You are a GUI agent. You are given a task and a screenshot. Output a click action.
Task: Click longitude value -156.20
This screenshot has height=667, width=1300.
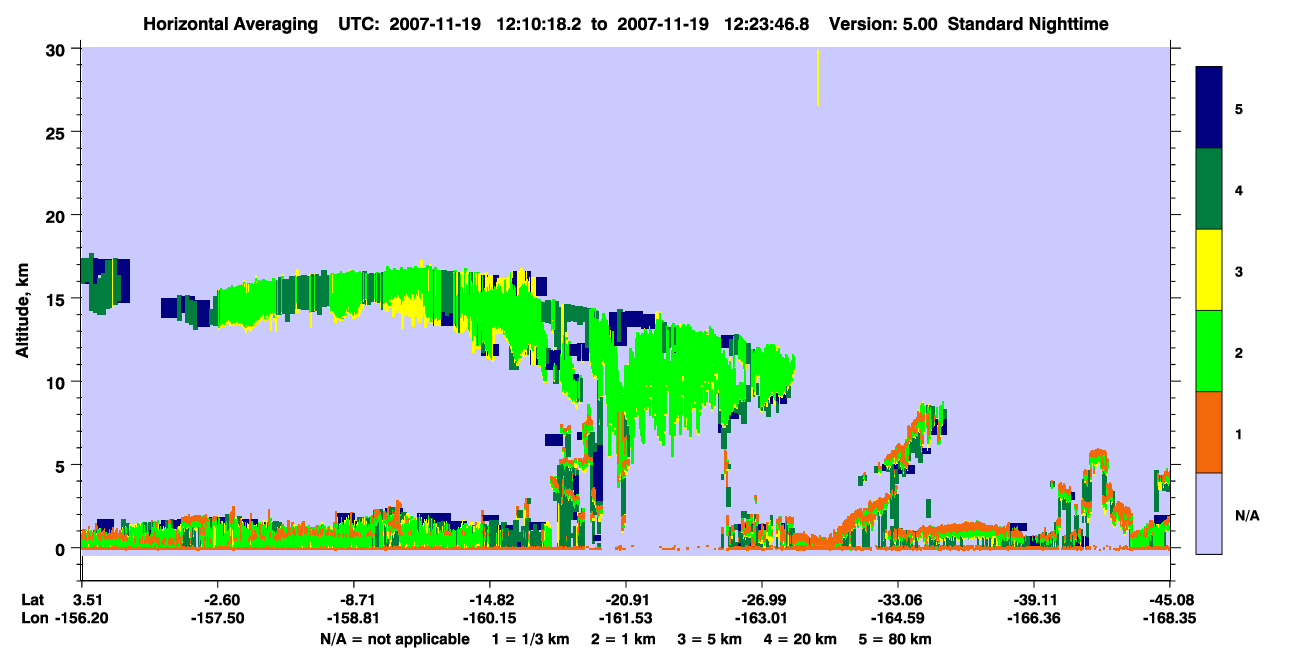pyautogui.click(x=82, y=619)
